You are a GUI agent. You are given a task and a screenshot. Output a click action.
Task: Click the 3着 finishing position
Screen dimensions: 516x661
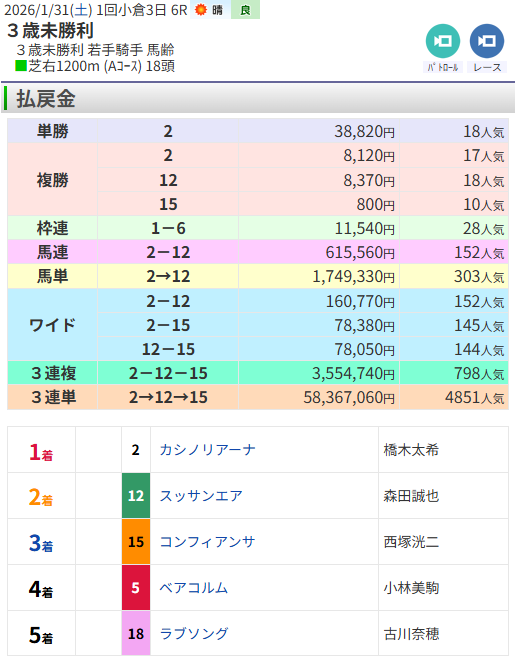(41, 544)
